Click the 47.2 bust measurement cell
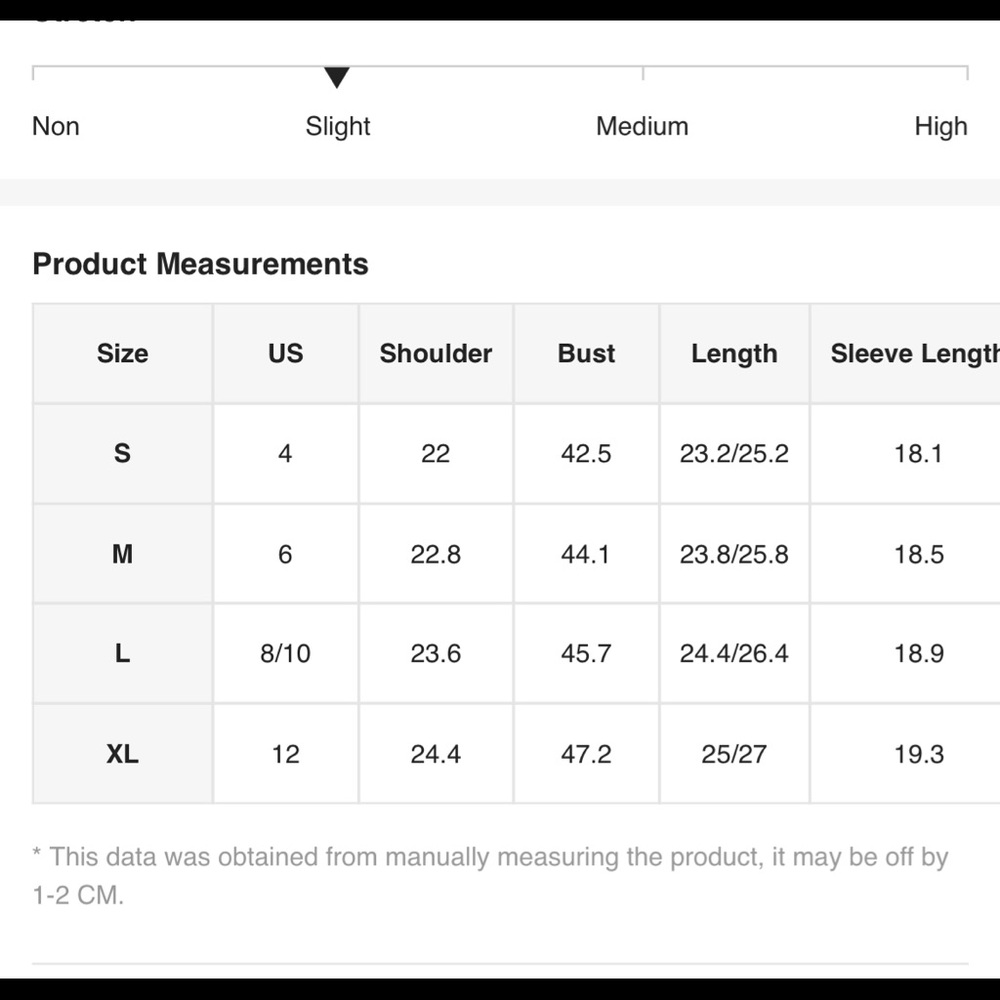This screenshot has height=1000, width=1000. pos(586,754)
